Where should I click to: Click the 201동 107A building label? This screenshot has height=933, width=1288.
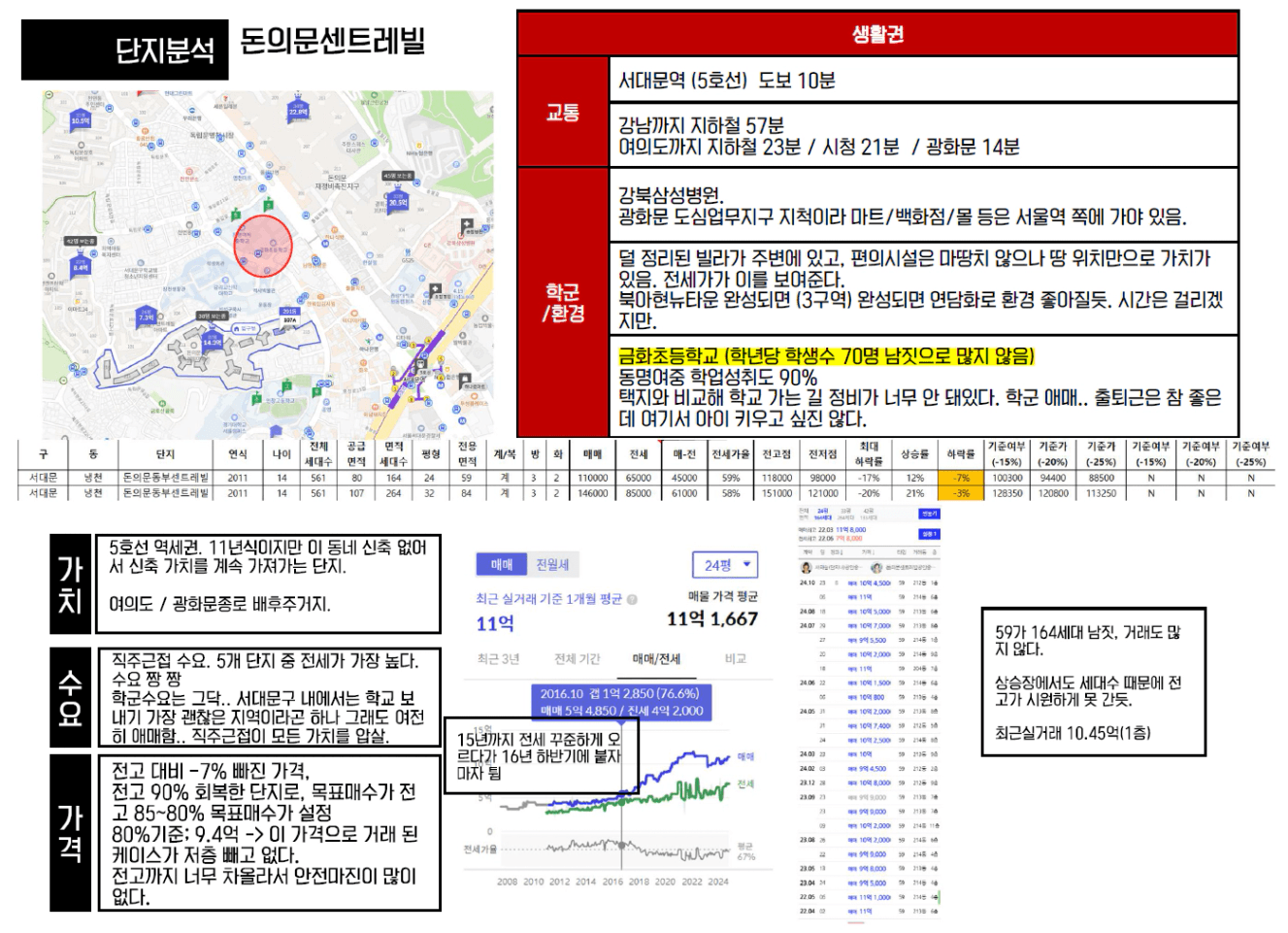(x=289, y=316)
